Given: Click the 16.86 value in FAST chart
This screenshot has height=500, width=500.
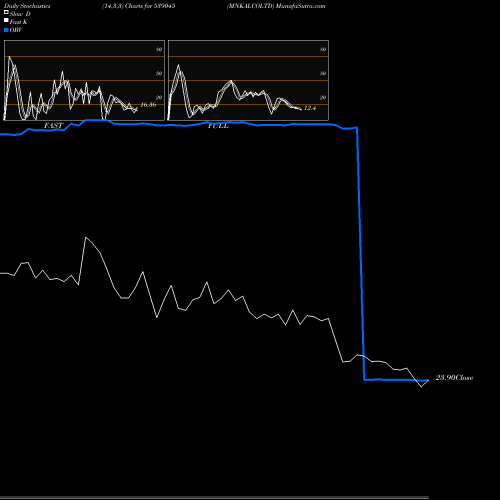Looking at the screenshot, I should (148, 105).
